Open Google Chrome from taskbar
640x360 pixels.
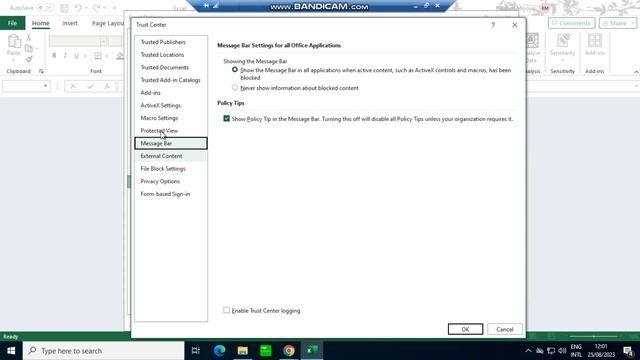point(289,351)
